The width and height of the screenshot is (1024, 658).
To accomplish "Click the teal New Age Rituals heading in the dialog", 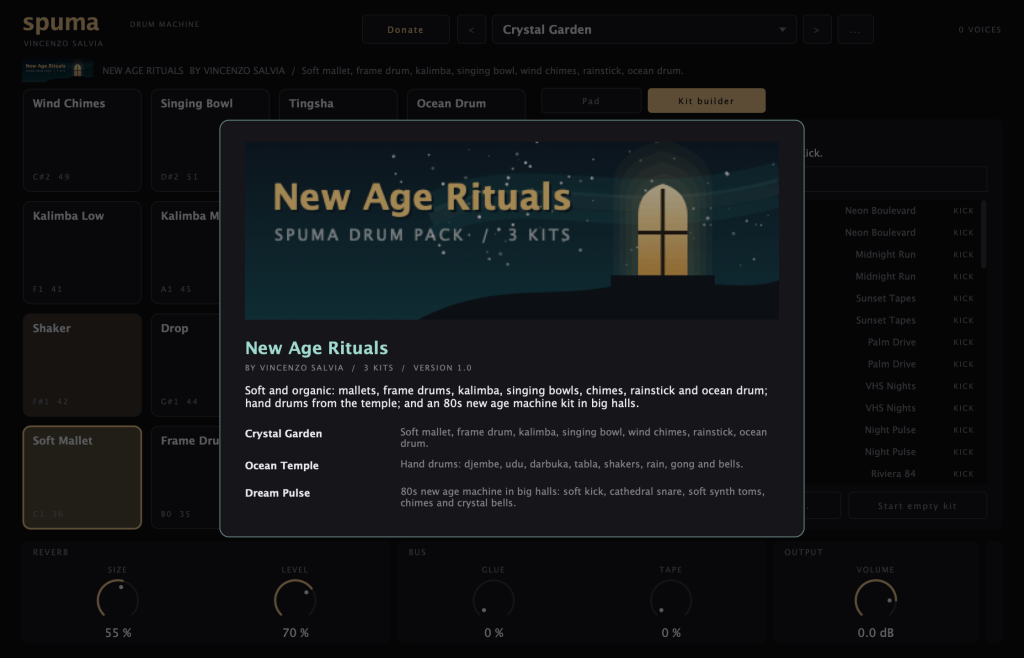I will pyautogui.click(x=316, y=348).
